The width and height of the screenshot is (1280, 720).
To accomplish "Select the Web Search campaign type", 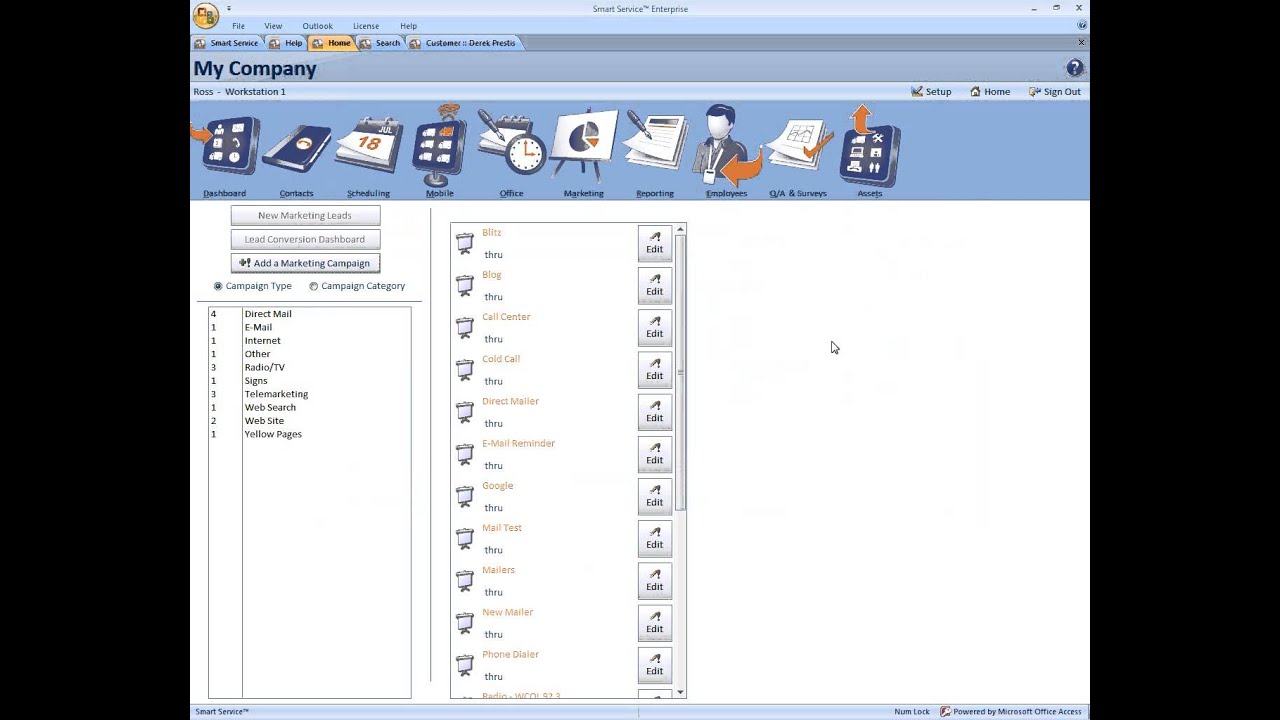I will pyautogui.click(x=309, y=407).
